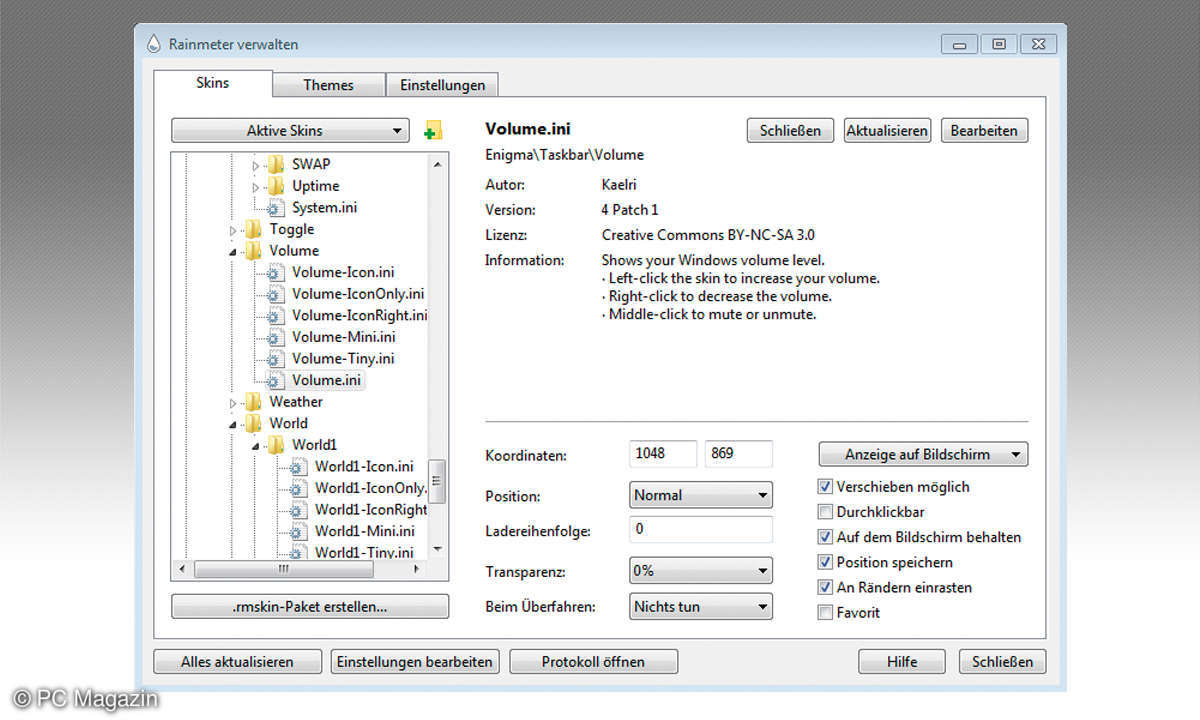The width and height of the screenshot is (1200, 720).
Task: Collapse the World folder arrow
Action: point(234,423)
